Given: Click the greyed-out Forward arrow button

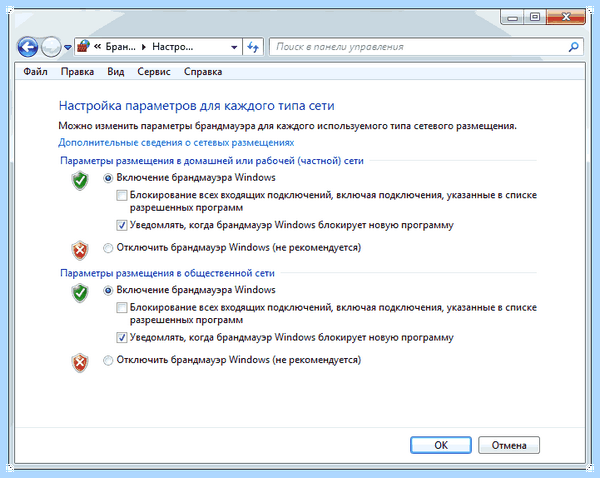Looking at the screenshot, I should [51, 47].
